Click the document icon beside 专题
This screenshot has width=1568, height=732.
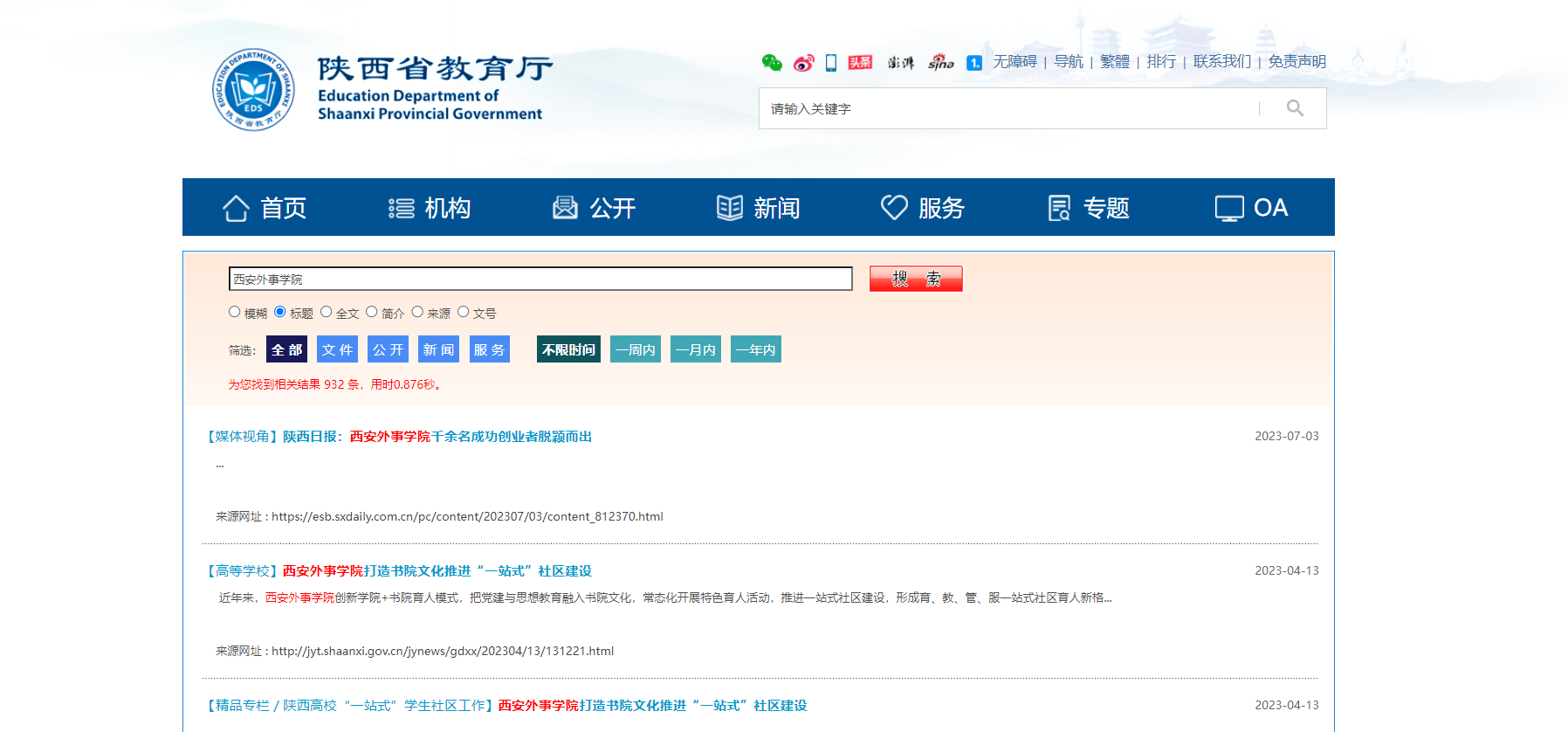(1059, 208)
